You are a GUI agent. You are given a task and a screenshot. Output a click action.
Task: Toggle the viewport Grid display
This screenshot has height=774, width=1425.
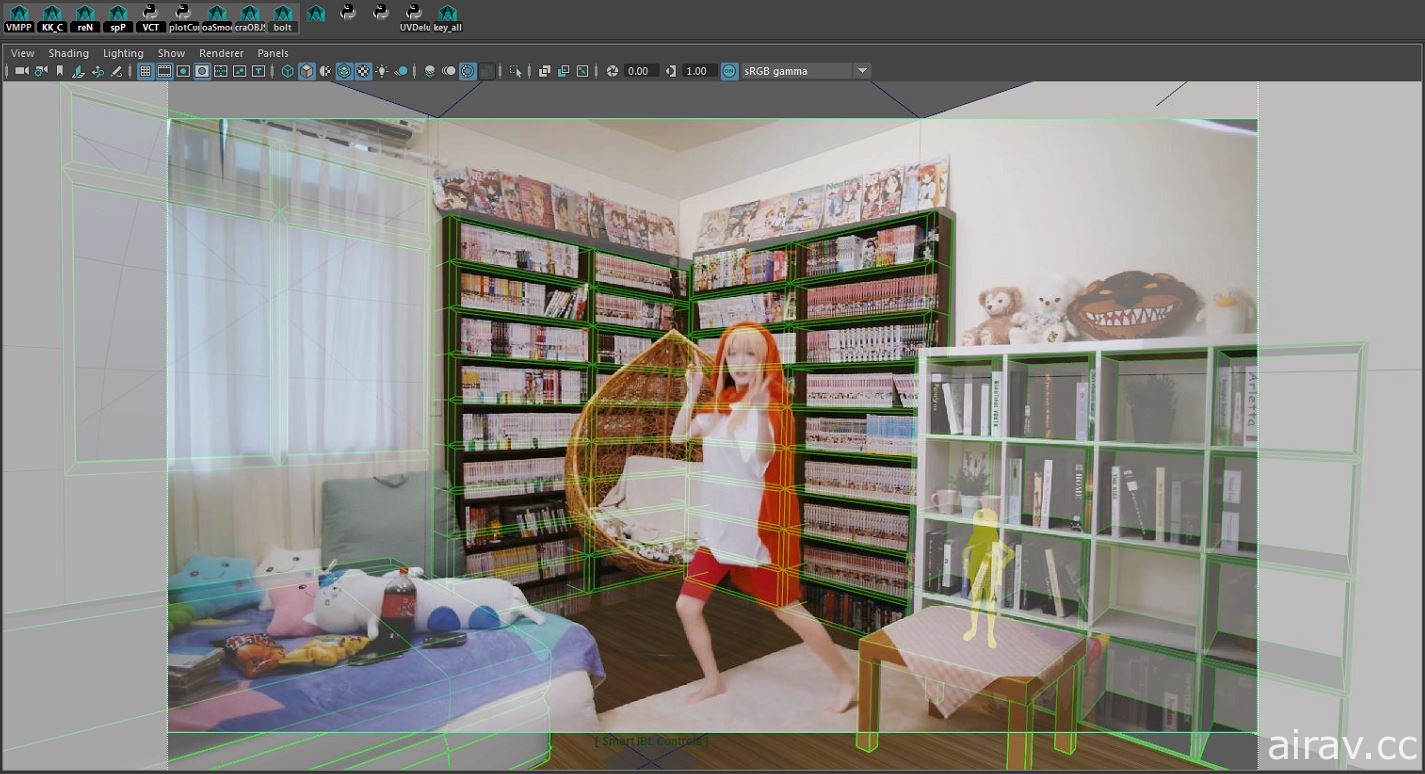click(x=145, y=71)
